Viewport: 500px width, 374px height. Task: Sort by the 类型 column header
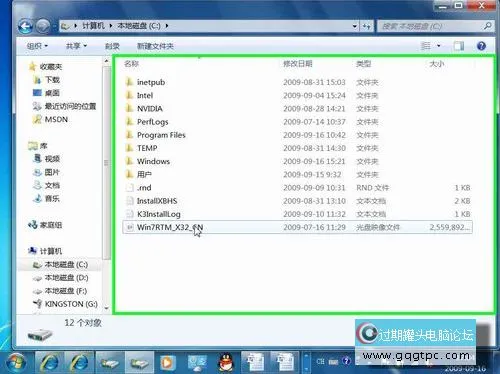coord(363,63)
